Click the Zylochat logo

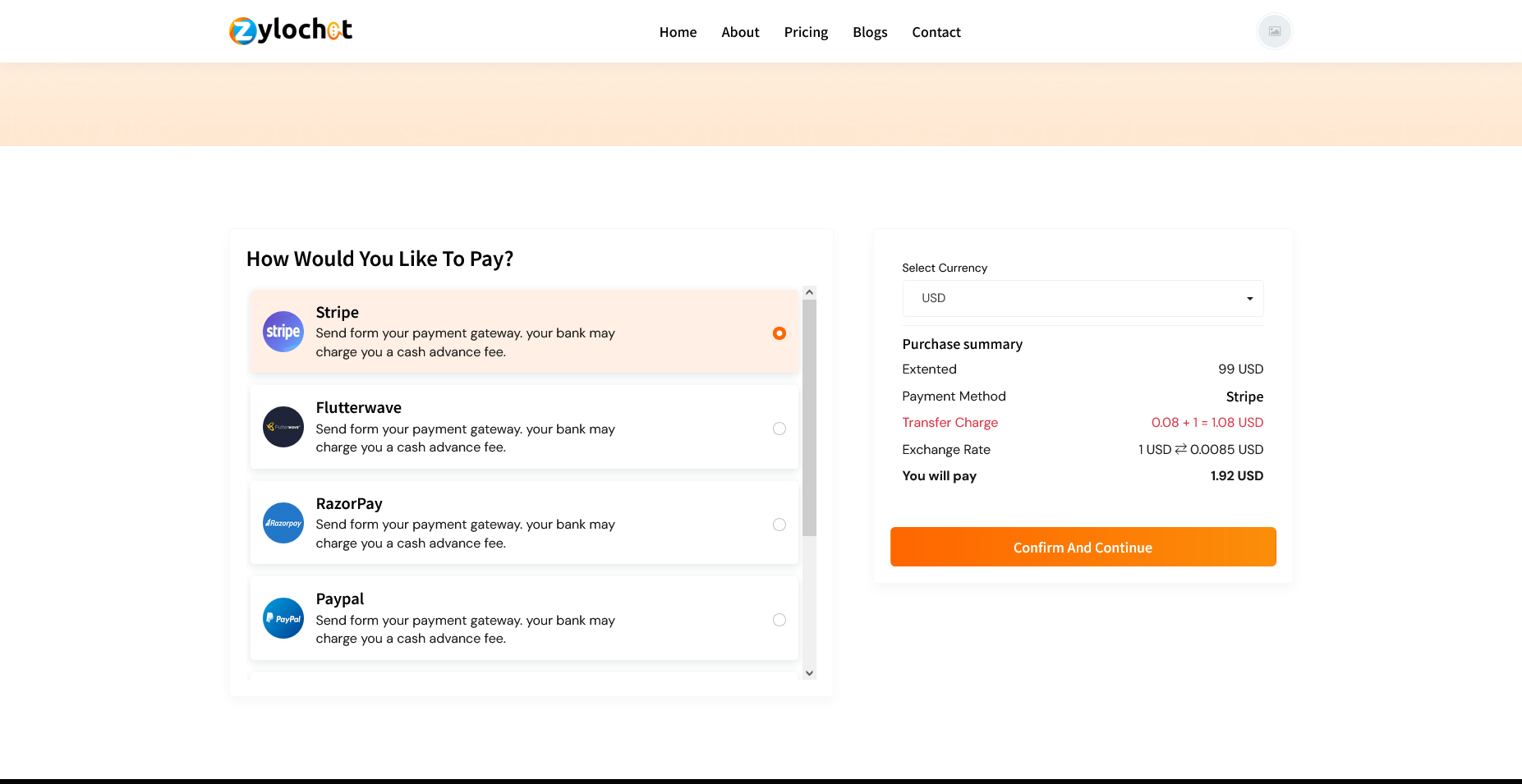[291, 30]
